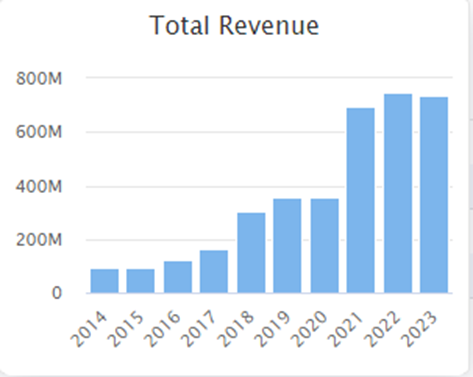Click the 2018 x-axis label
The height and width of the screenshot is (377, 473).
(235, 330)
